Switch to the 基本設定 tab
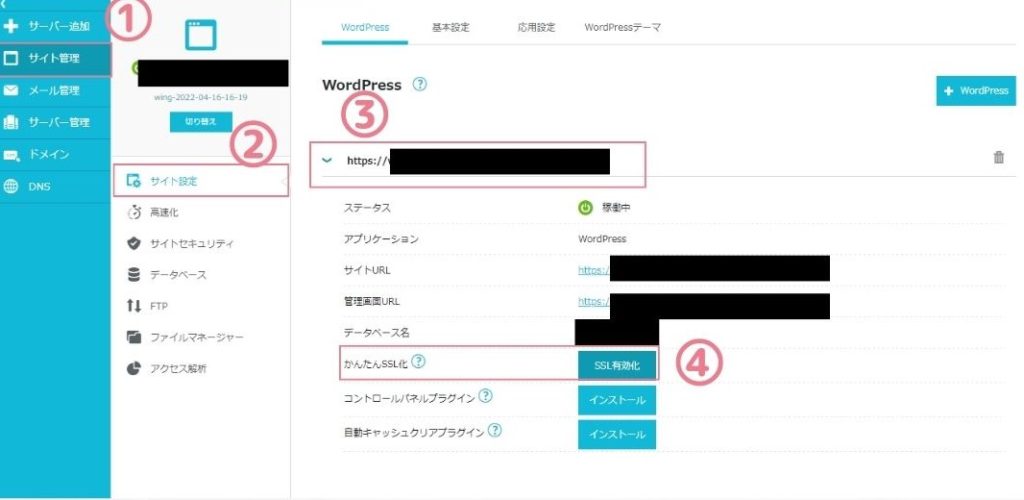The image size is (1024, 500). point(450,27)
